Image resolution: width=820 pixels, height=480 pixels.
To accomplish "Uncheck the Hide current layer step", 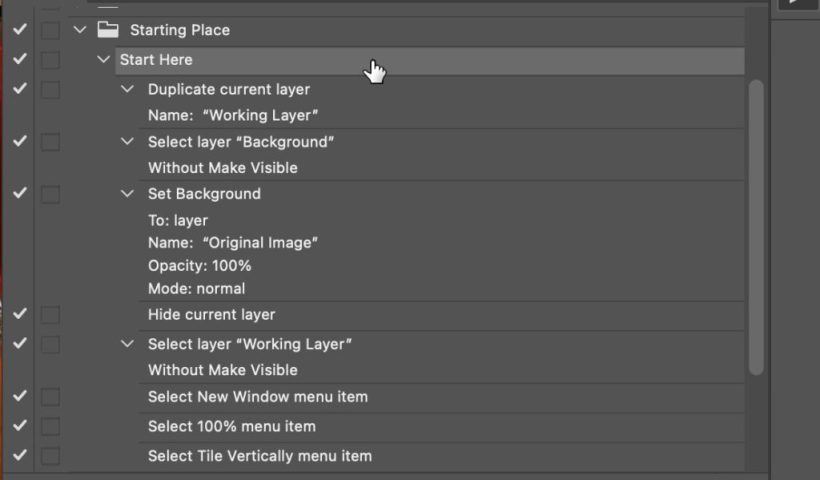I will point(19,314).
